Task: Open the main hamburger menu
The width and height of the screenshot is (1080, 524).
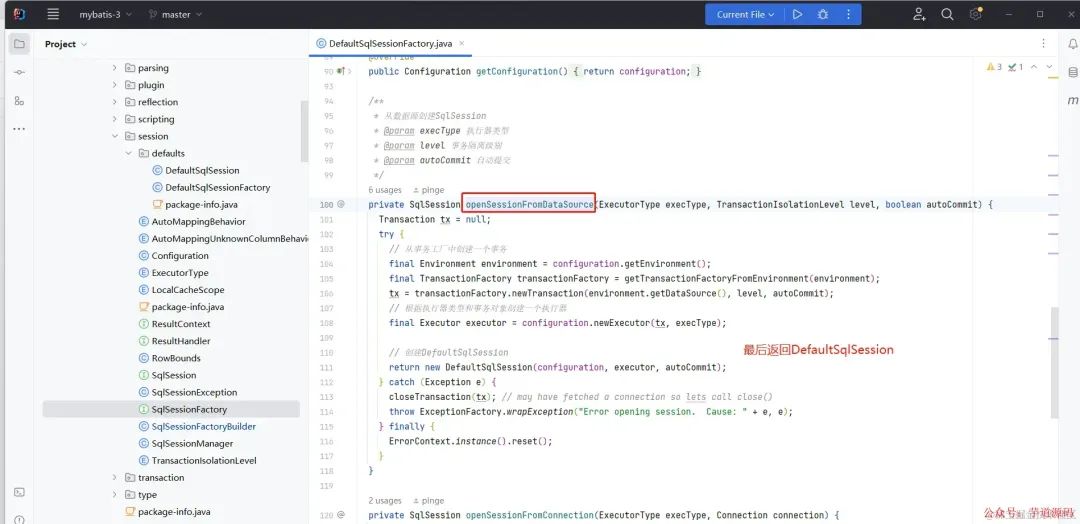Action: (x=53, y=14)
